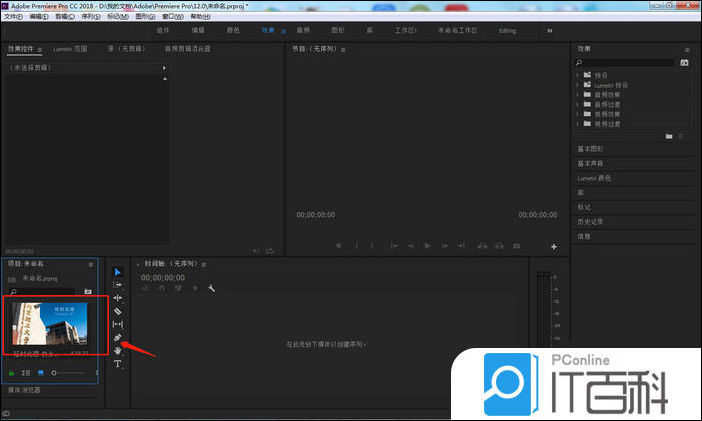Select the Track Select Forward tool
The width and height of the screenshot is (702, 421).
117,285
